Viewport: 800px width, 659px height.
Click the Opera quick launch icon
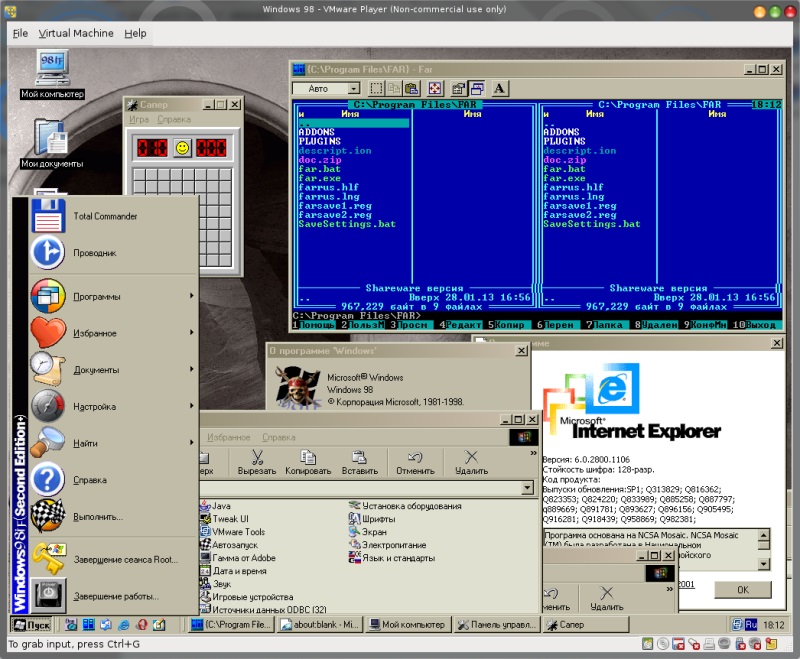click(x=142, y=625)
